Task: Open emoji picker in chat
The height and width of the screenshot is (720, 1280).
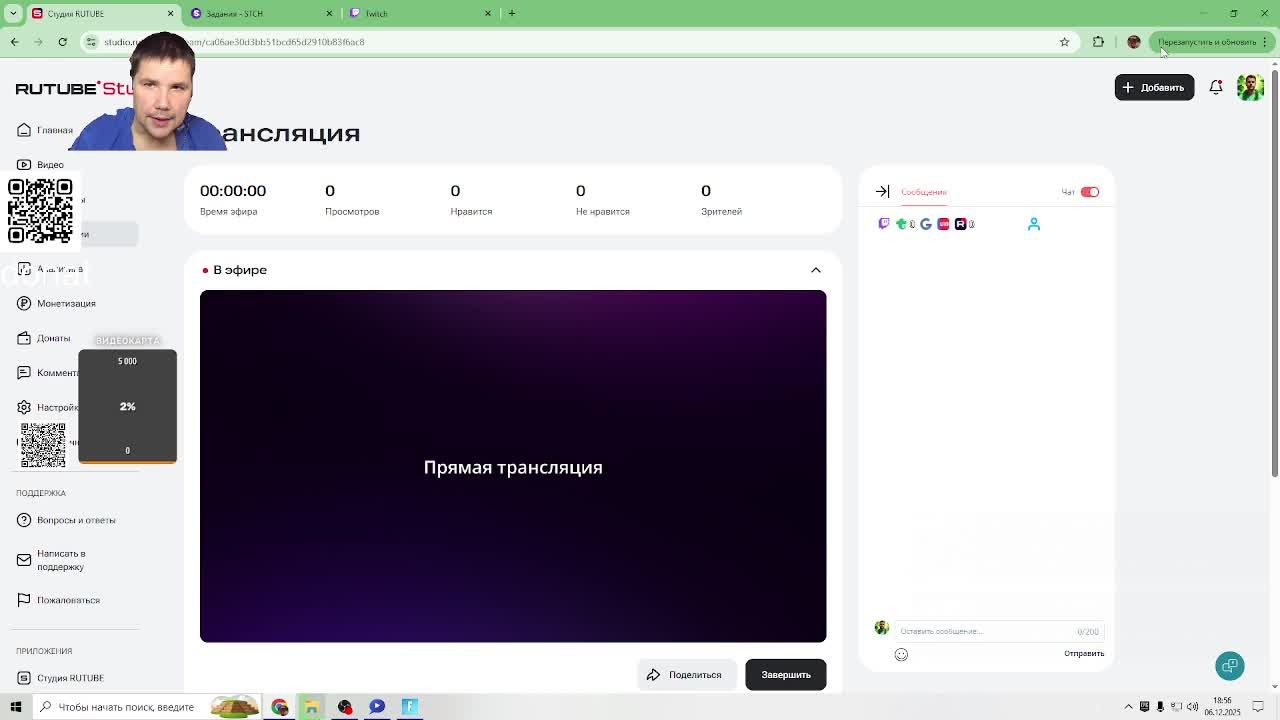Action: click(901, 654)
